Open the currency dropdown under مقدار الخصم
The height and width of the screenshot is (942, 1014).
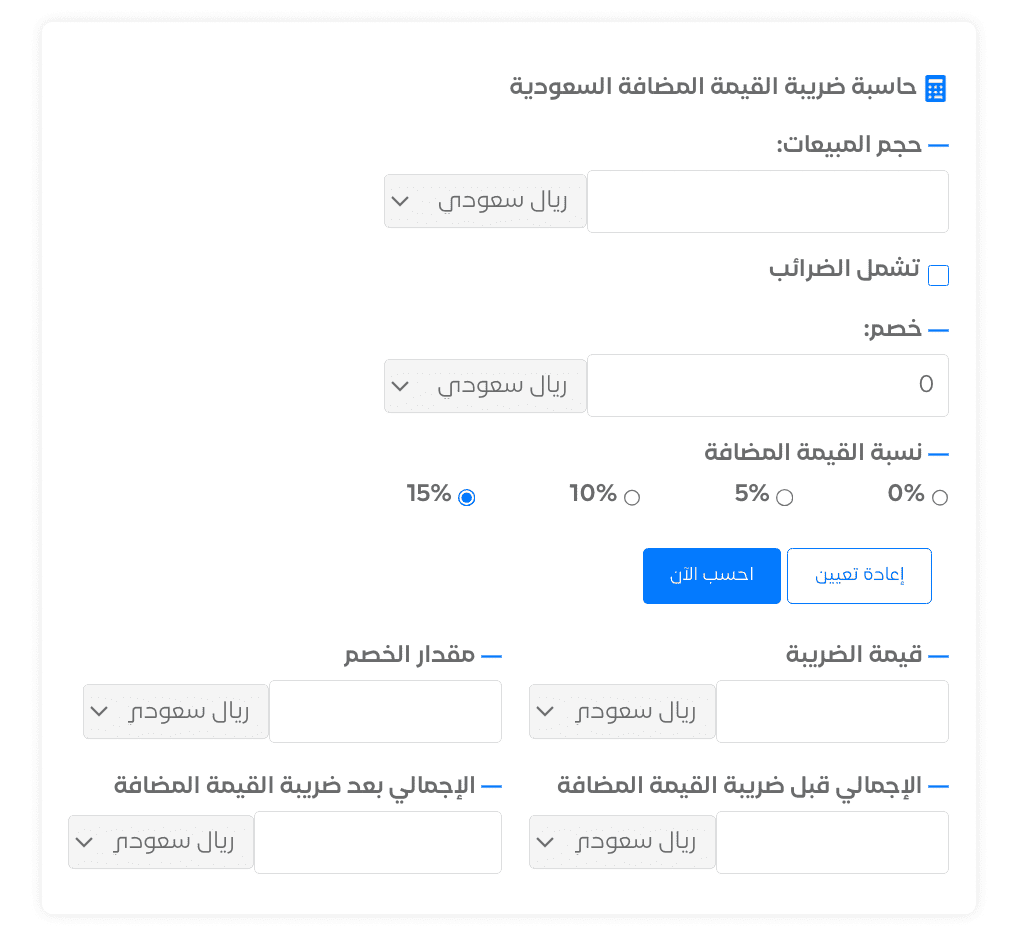175,711
